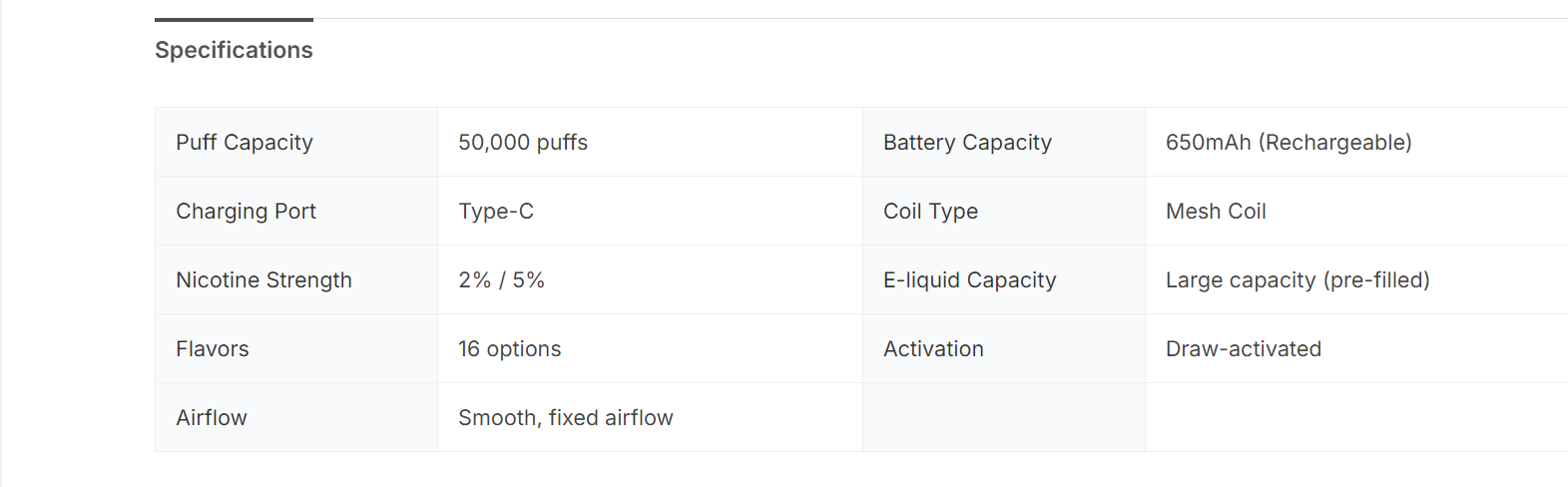Viewport: 1568px width, 487px height.
Task: Click the Puff Capacity label cell
Action: (x=245, y=143)
